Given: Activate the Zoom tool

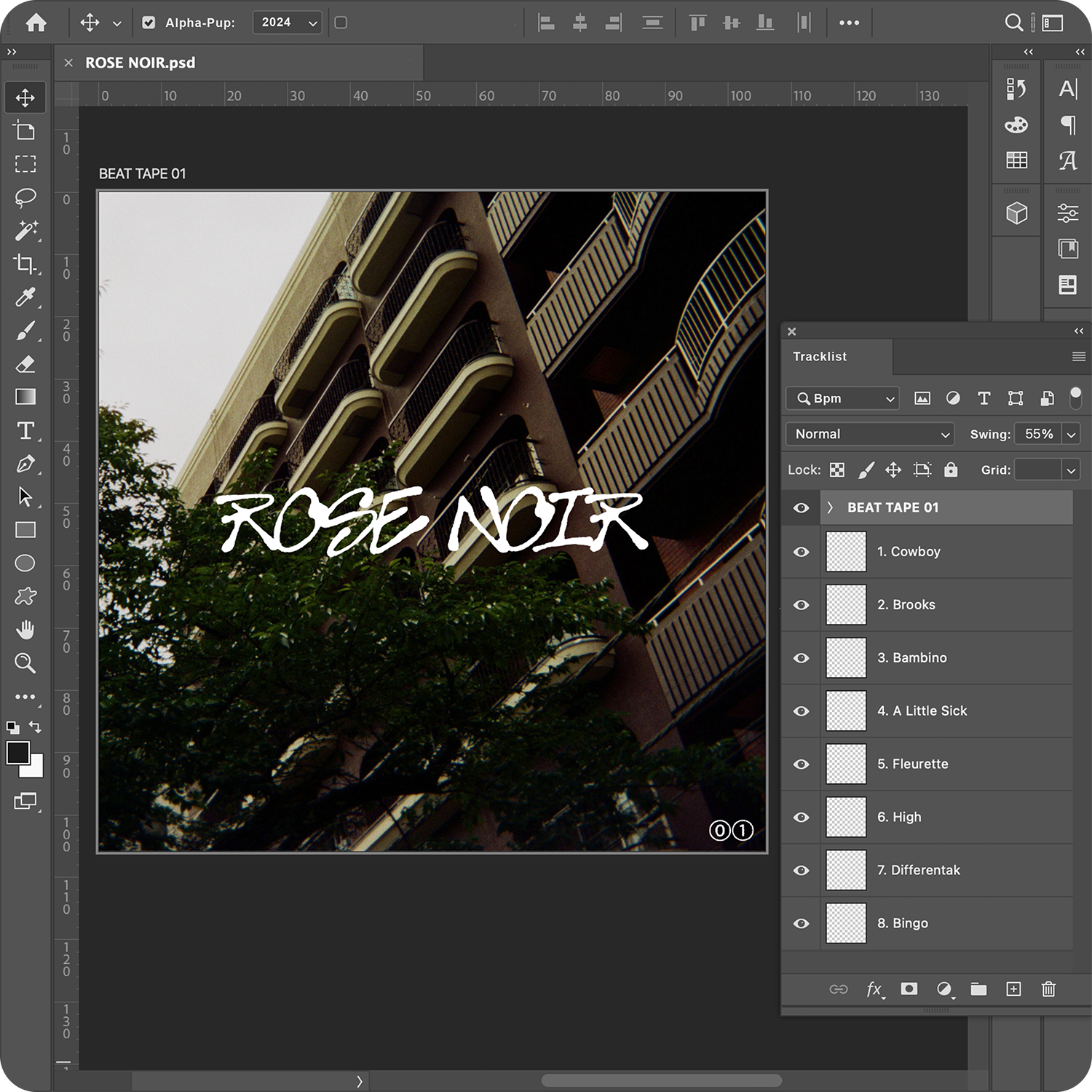Looking at the screenshot, I should [x=25, y=662].
